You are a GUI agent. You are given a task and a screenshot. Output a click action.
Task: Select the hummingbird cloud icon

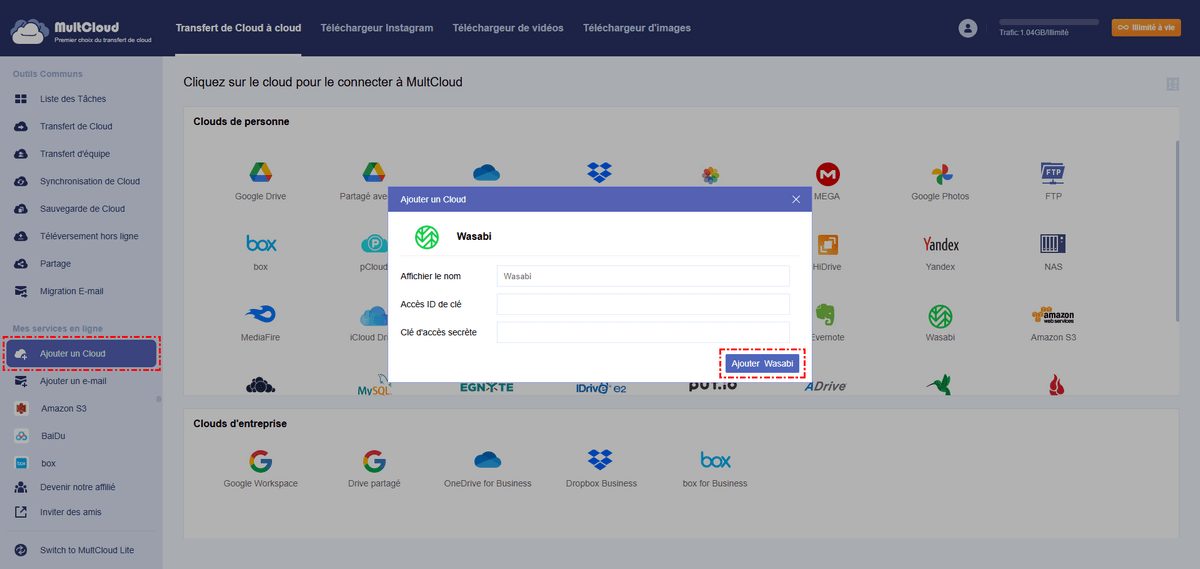pos(940,385)
